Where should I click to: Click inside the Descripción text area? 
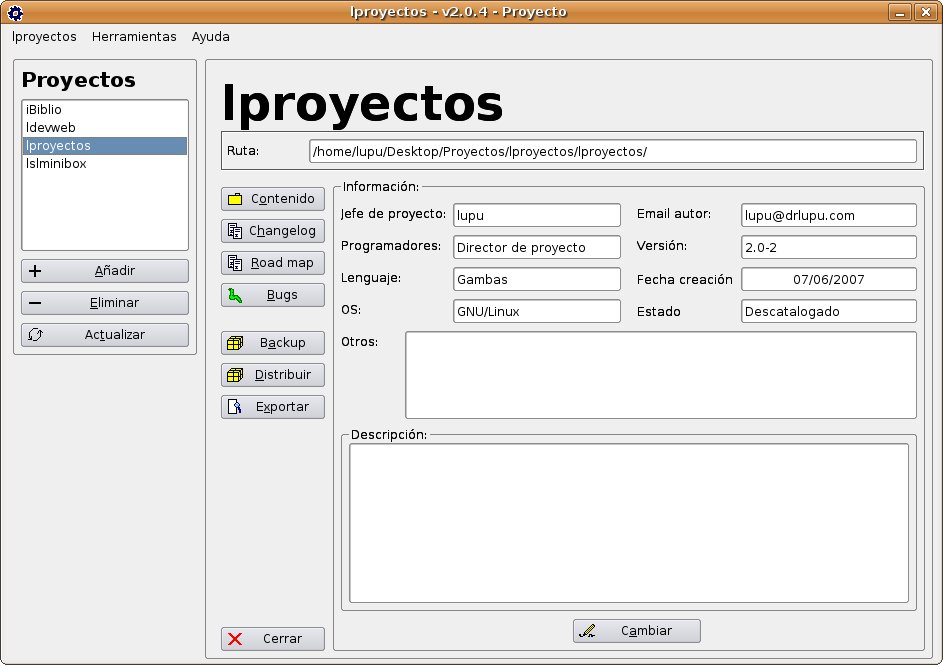coord(628,523)
